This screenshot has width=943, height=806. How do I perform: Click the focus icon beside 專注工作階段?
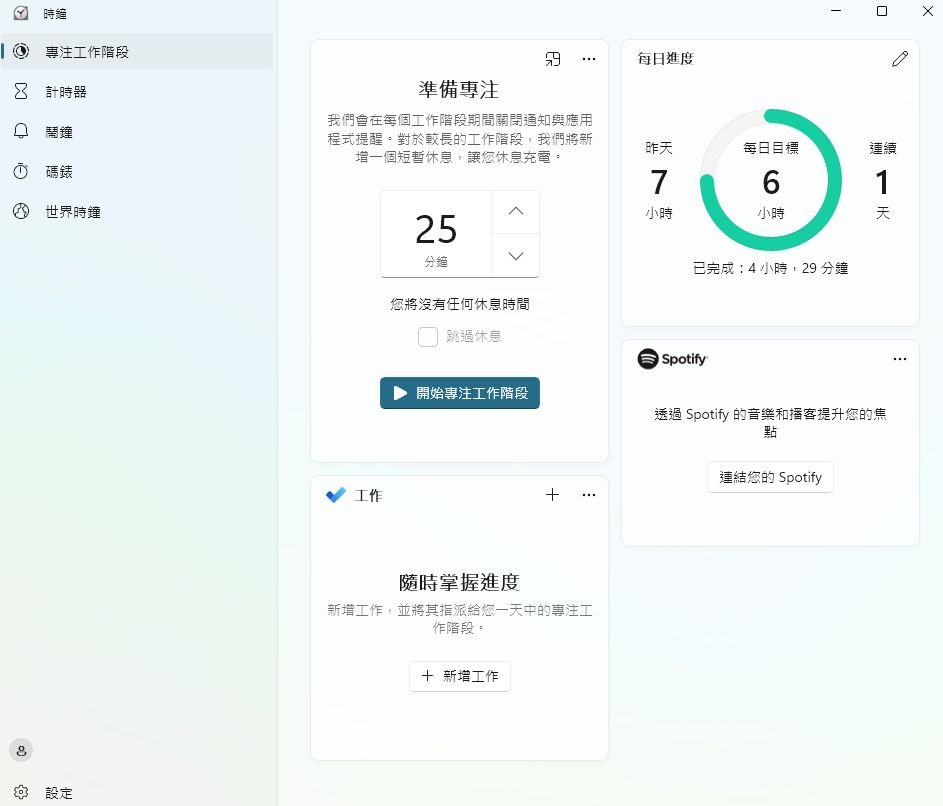pos(21,51)
